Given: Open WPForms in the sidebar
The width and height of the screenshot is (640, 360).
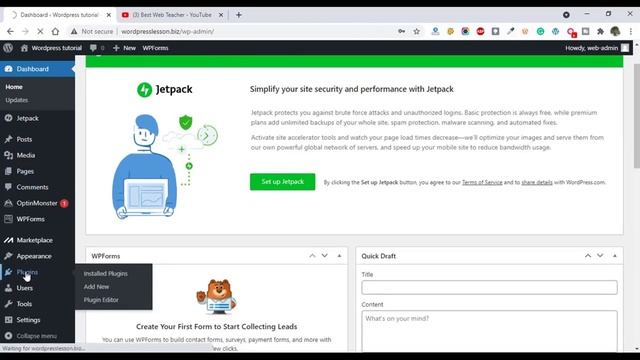Looking at the screenshot, I should [x=37, y=219].
